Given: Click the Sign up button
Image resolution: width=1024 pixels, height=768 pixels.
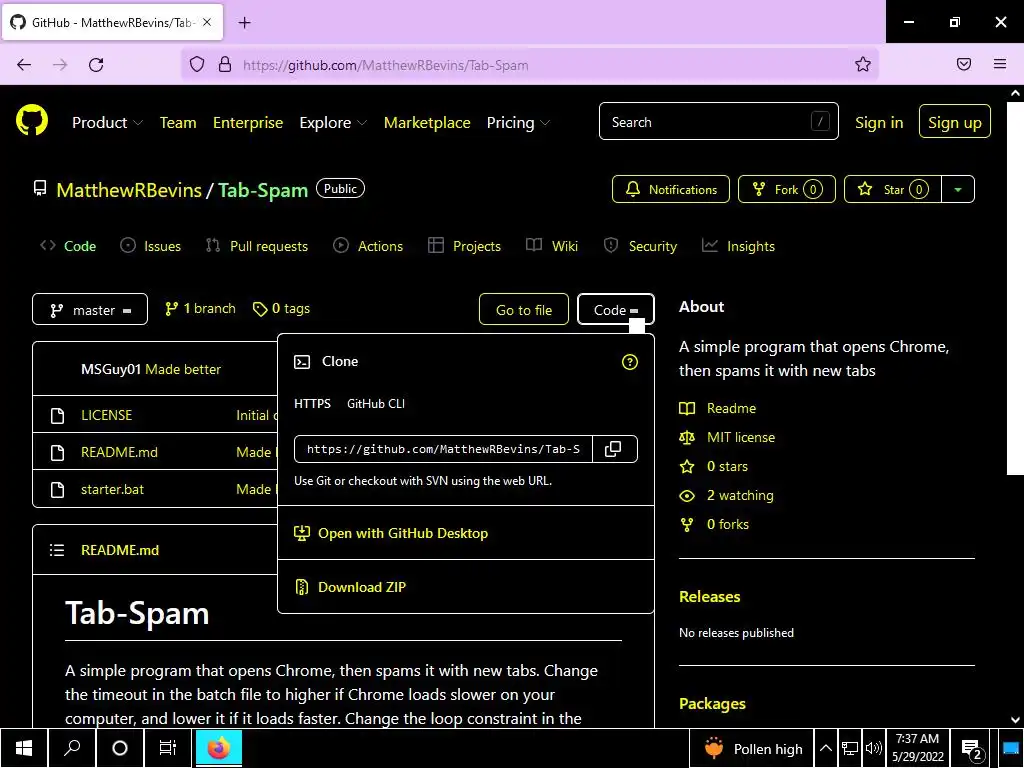Looking at the screenshot, I should (x=955, y=121).
